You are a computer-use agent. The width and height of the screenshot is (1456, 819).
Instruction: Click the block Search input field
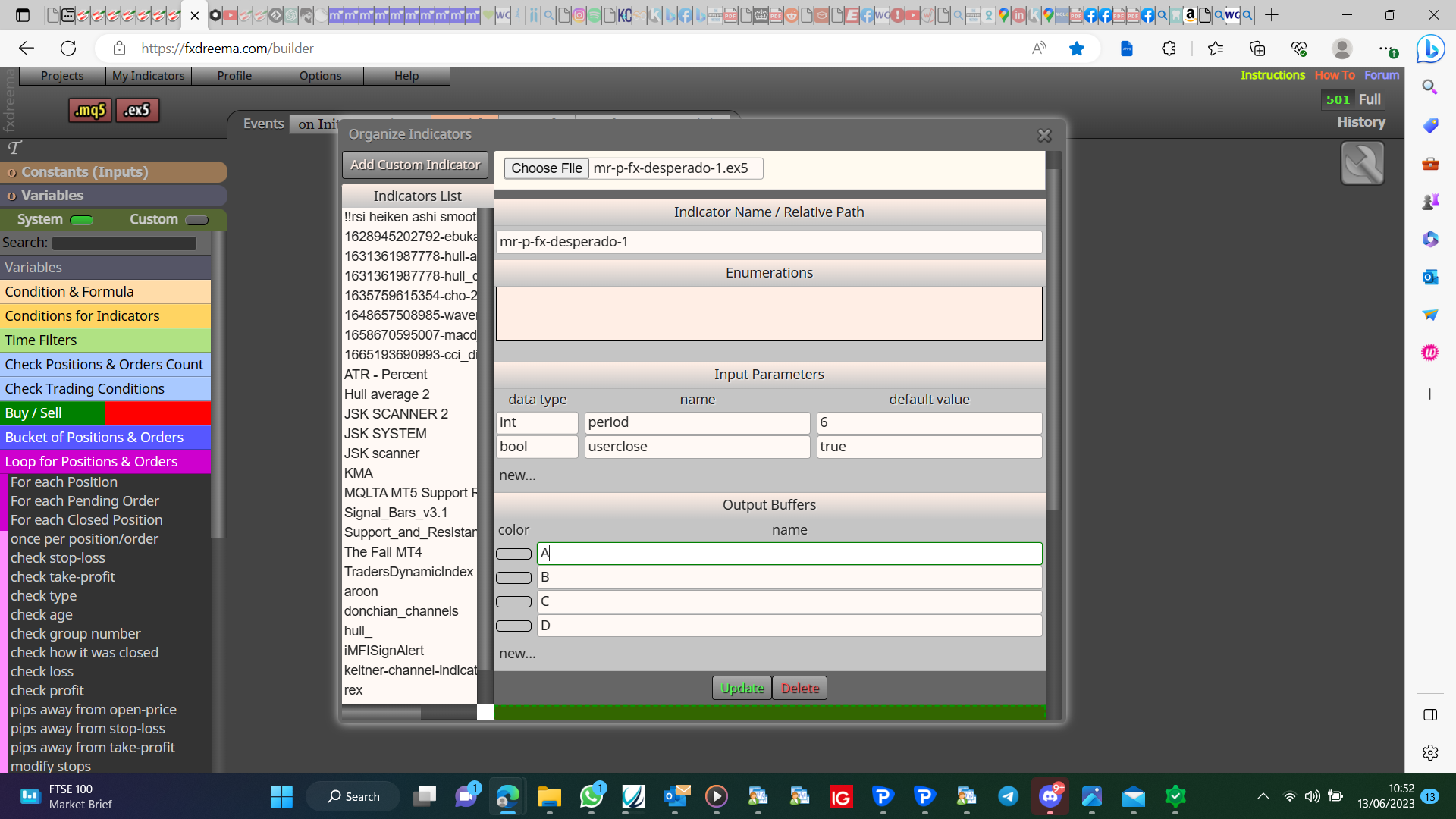[x=124, y=243]
